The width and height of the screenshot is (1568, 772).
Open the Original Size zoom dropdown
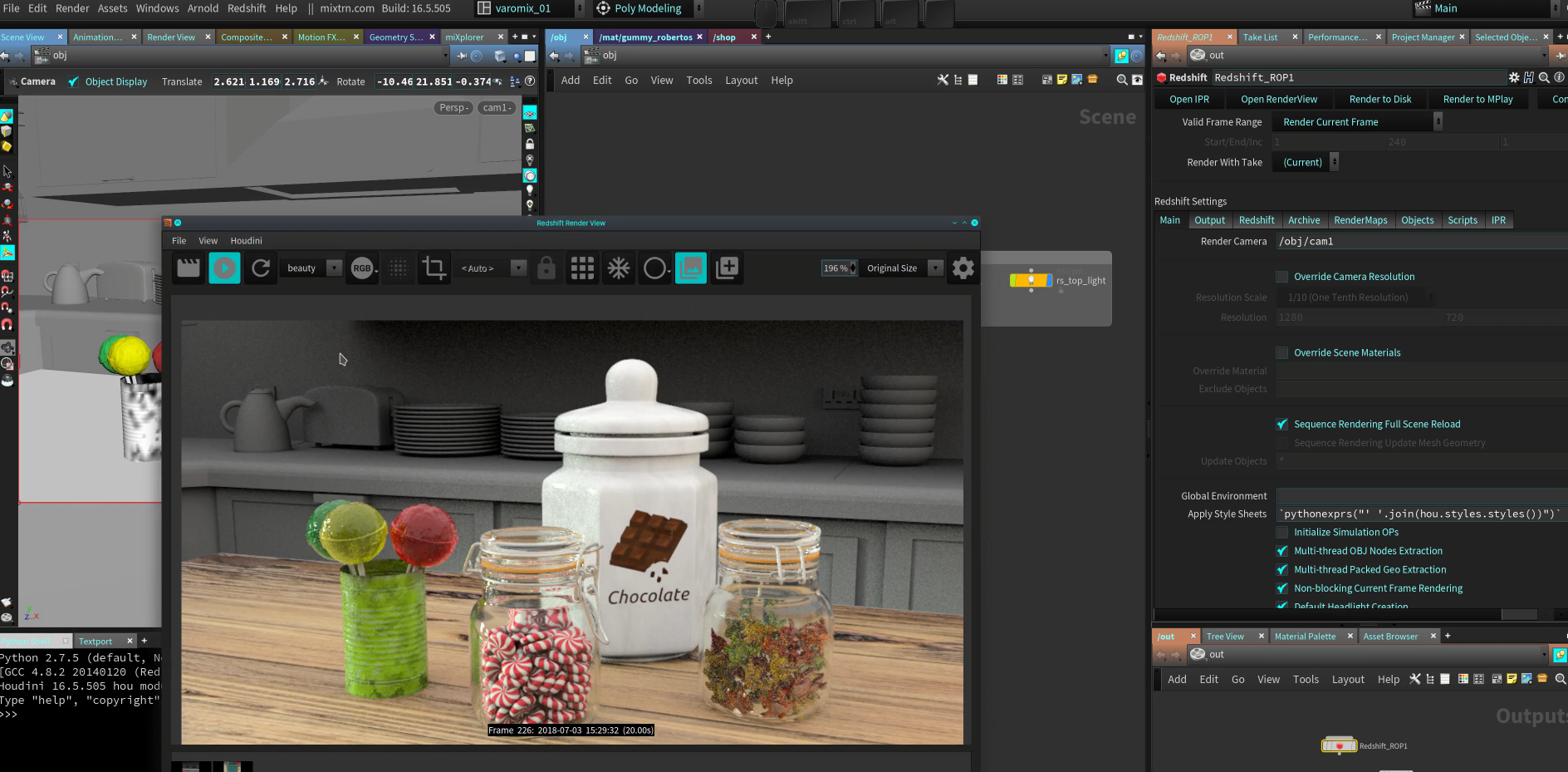click(935, 268)
